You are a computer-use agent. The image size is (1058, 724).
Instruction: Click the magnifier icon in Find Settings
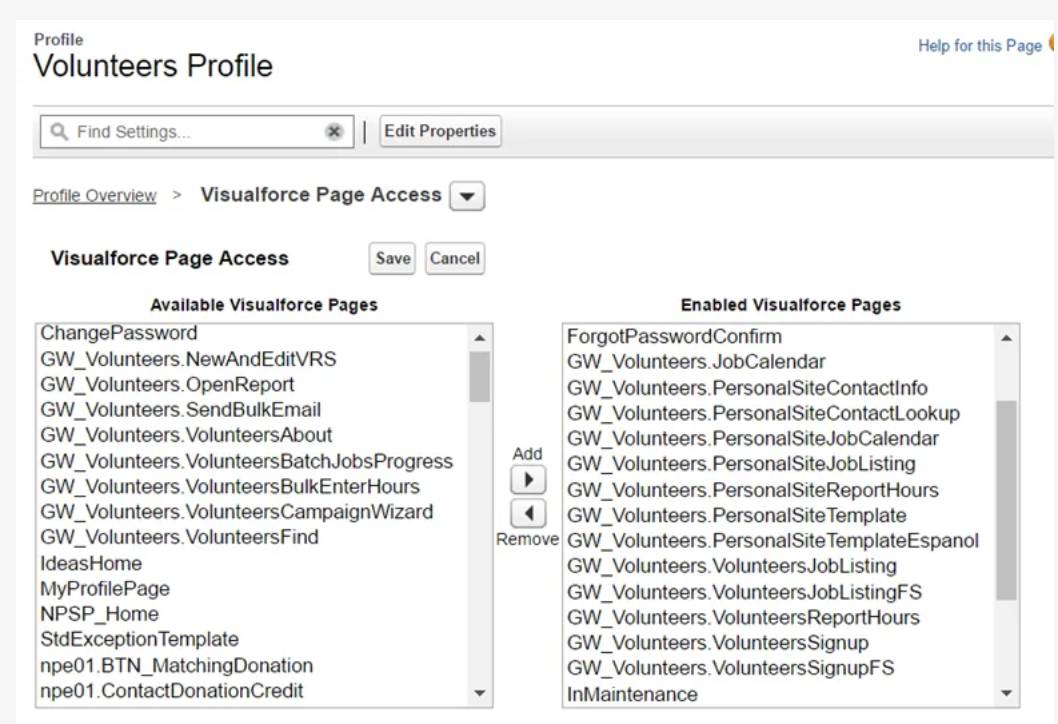(x=59, y=132)
